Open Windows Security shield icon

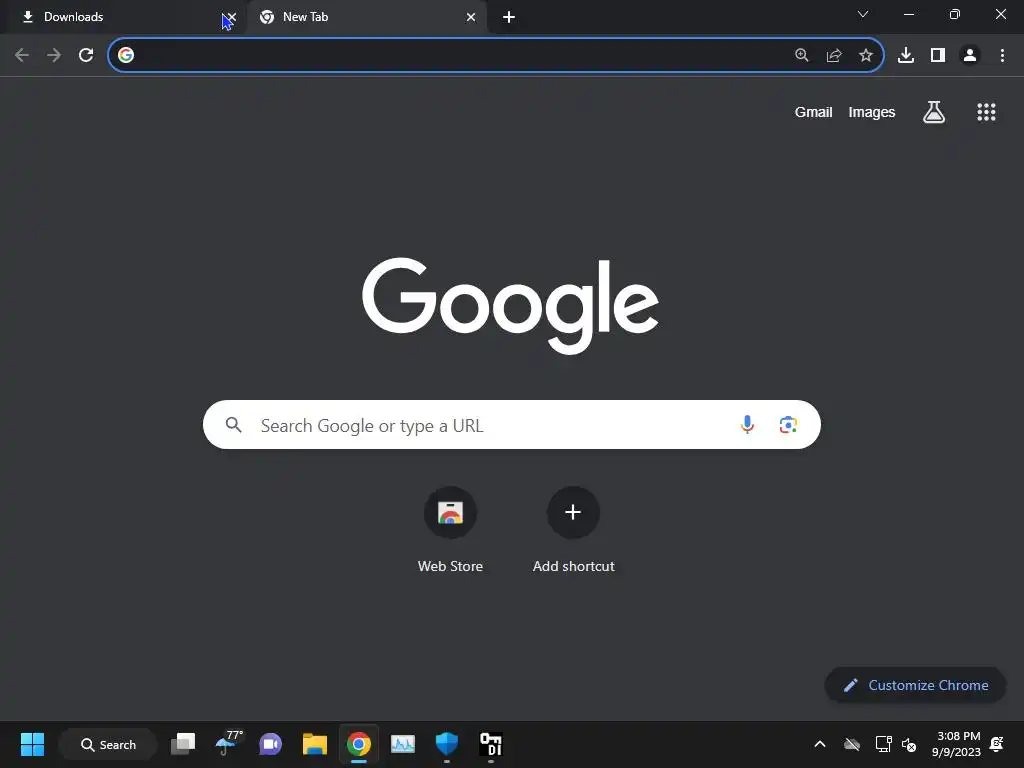[447, 744]
